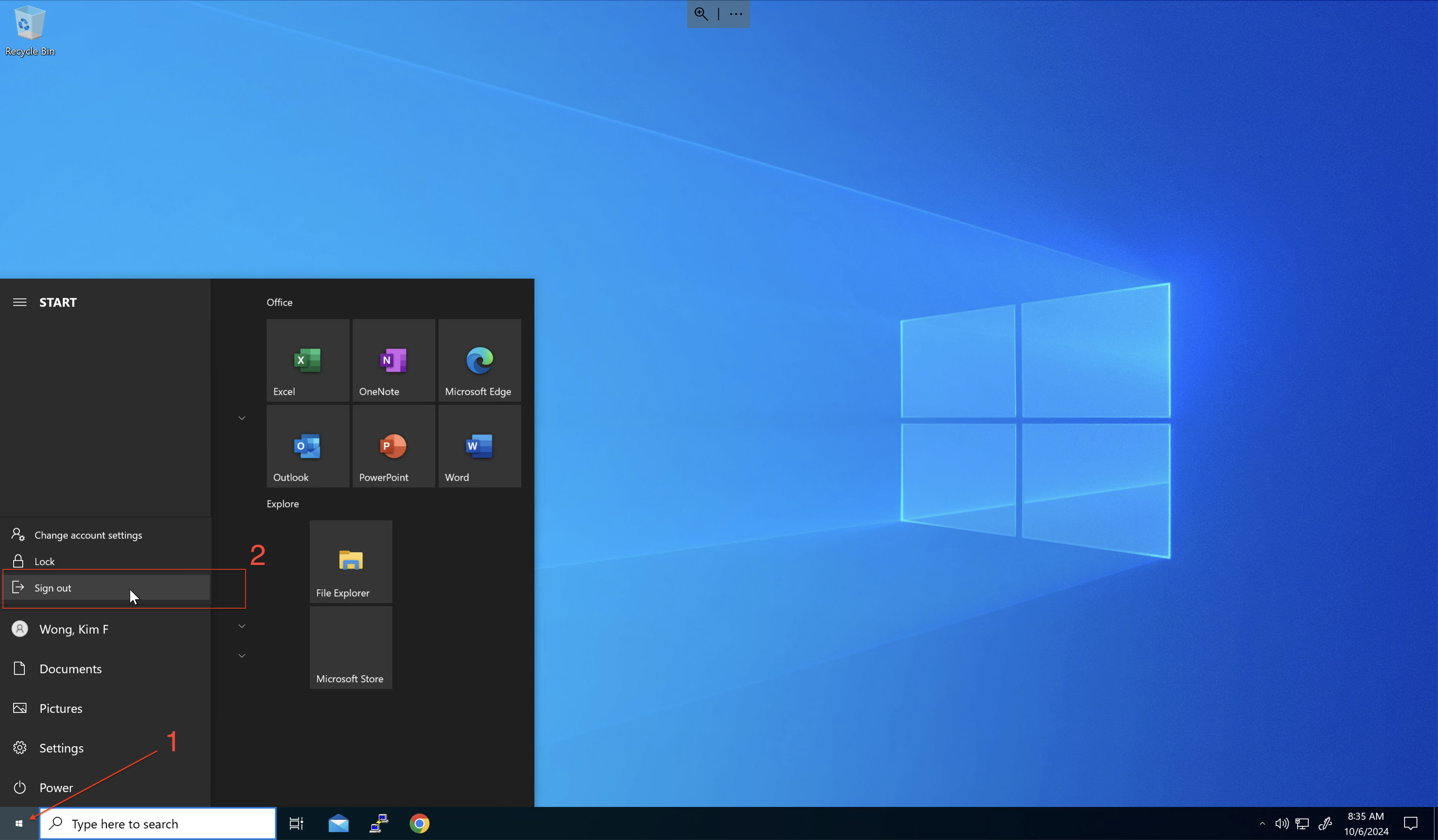Open the Microsoft Store tile
This screenshot has width=1438, height=840.
[351, 647]
